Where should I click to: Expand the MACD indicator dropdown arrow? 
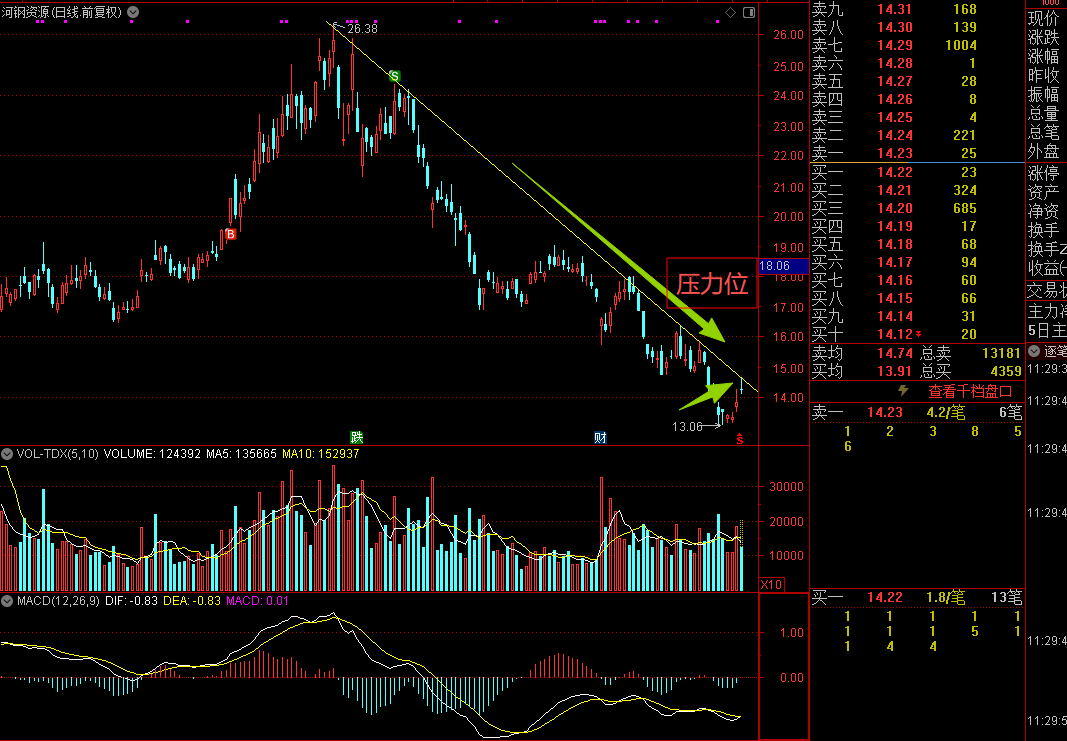click(7, 601)
